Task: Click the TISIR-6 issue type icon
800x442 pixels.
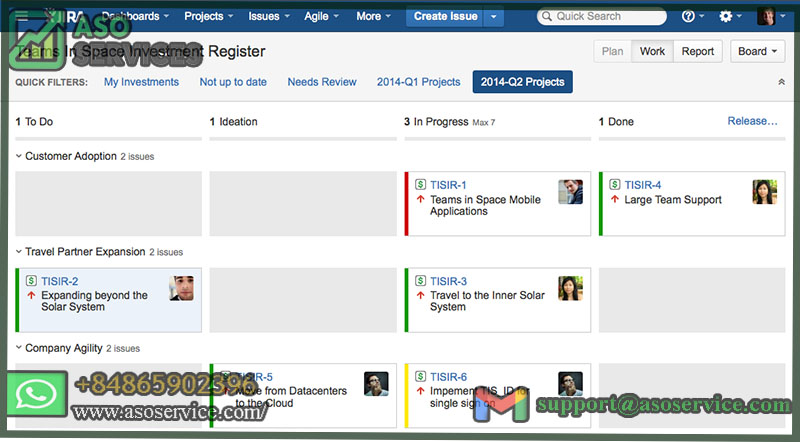Action: click(x=420, y=377)
